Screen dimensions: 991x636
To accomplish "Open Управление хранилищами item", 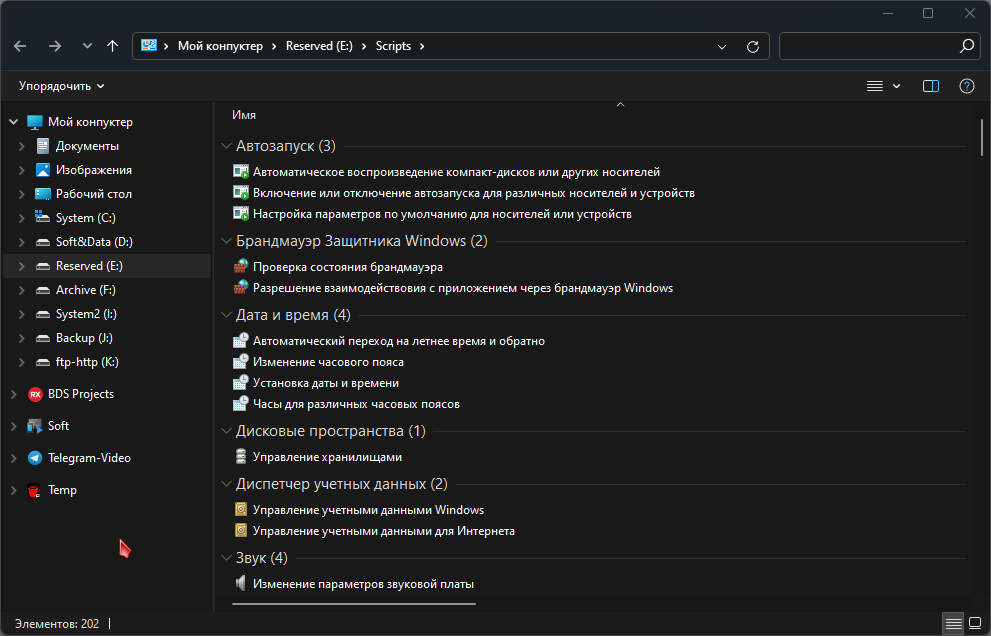I will [x=327, y=457].
